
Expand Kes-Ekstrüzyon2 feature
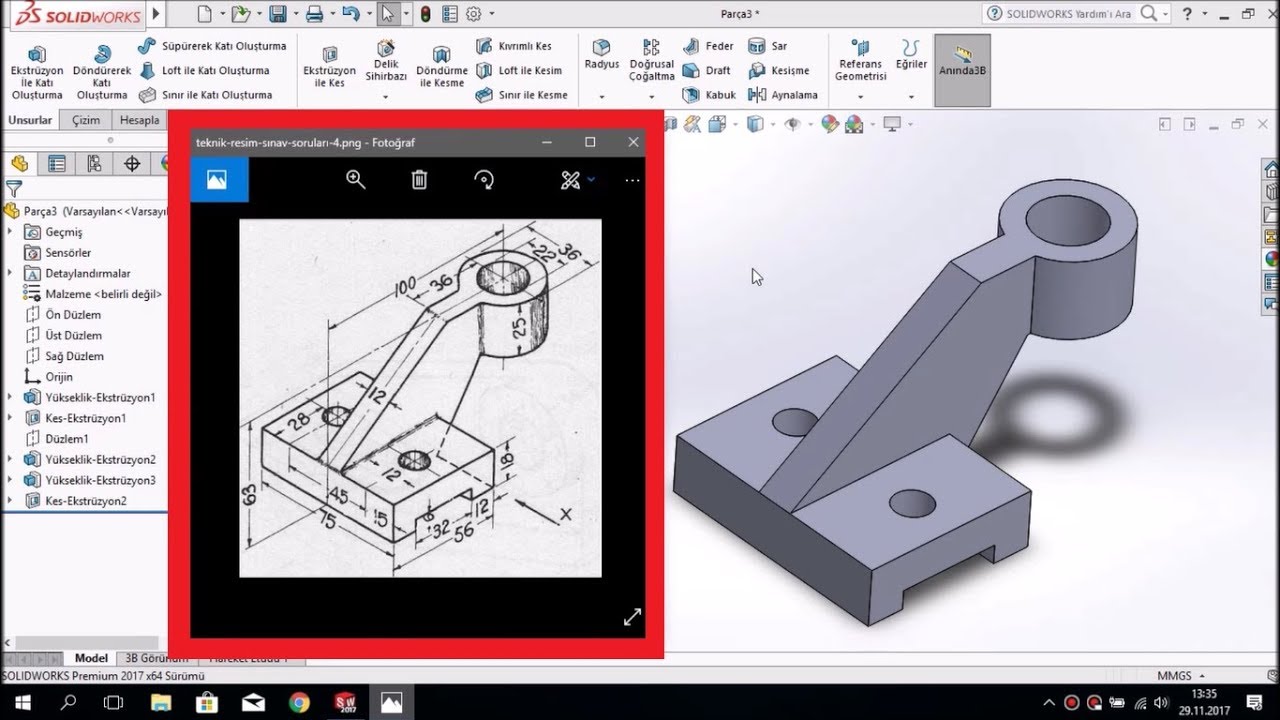pyautogui.click(x=10, y=501)
